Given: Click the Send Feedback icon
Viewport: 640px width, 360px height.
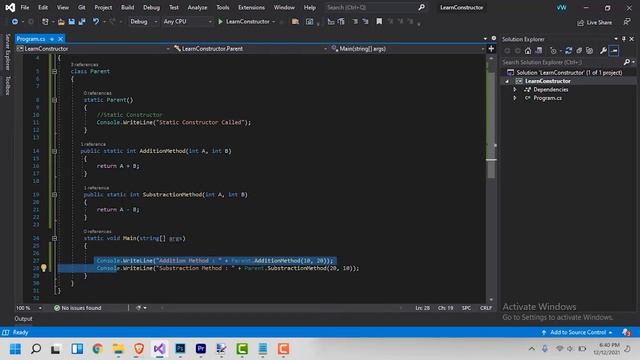Looking at the screenshot, I should (627, 22).
